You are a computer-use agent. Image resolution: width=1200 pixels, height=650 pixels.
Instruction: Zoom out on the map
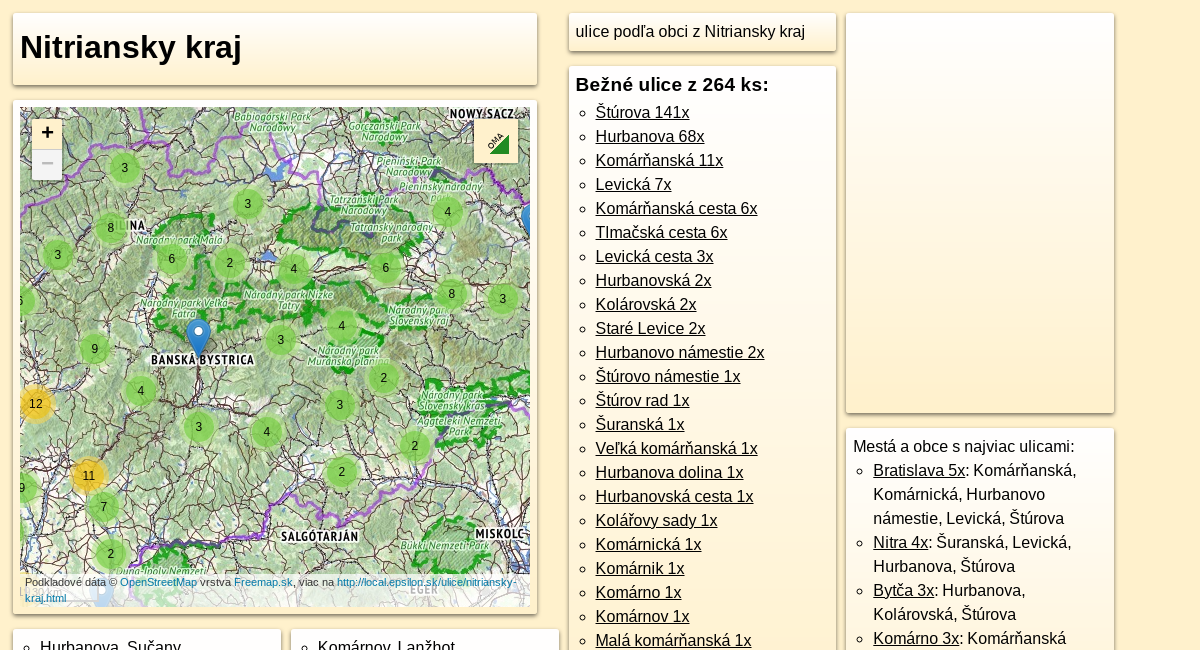[x=47, y=164]
